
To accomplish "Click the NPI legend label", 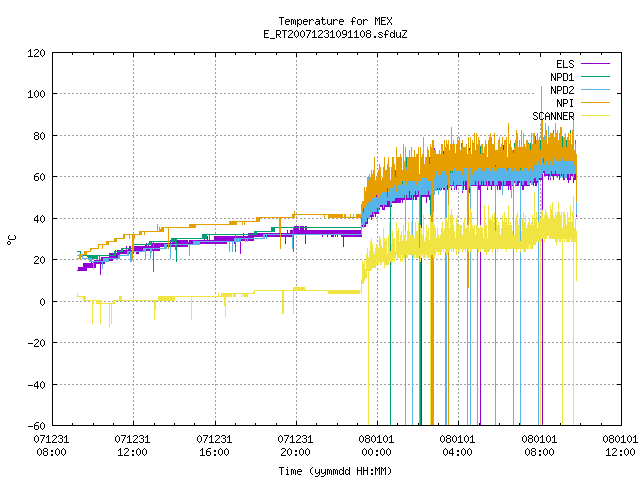I will point(565,103).
